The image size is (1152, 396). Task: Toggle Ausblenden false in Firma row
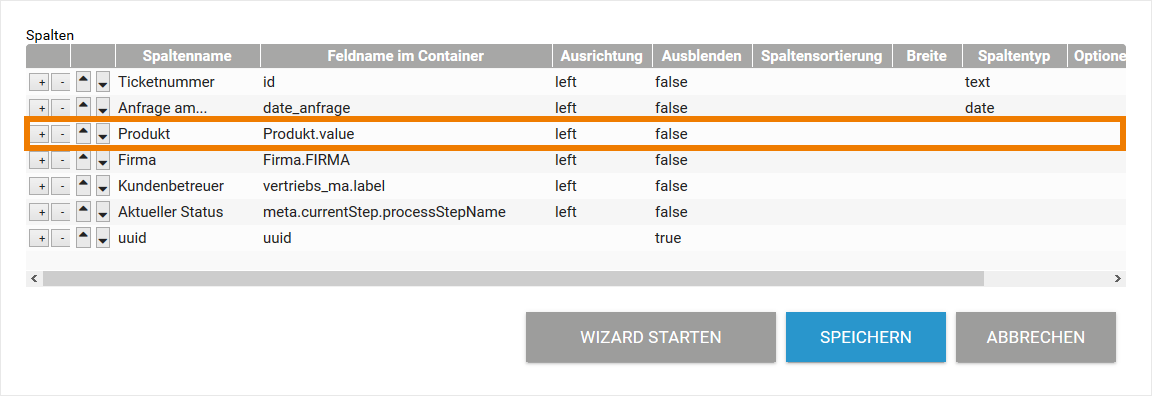point(671,160)
